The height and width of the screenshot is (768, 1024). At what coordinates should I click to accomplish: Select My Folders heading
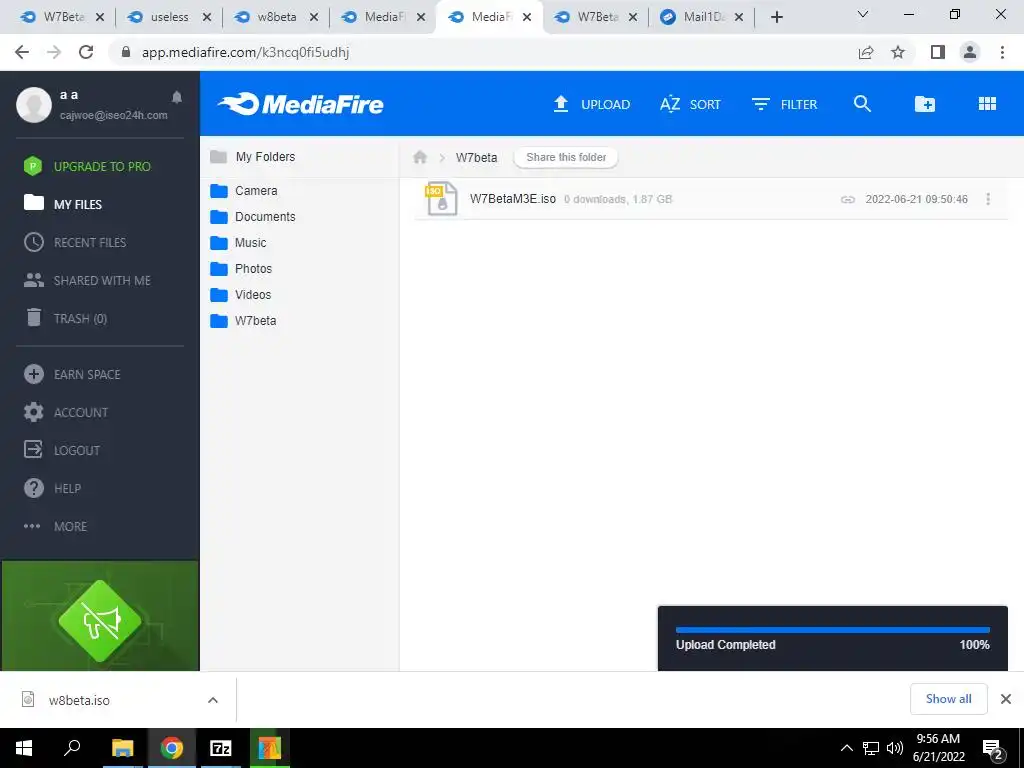point(253,157)
